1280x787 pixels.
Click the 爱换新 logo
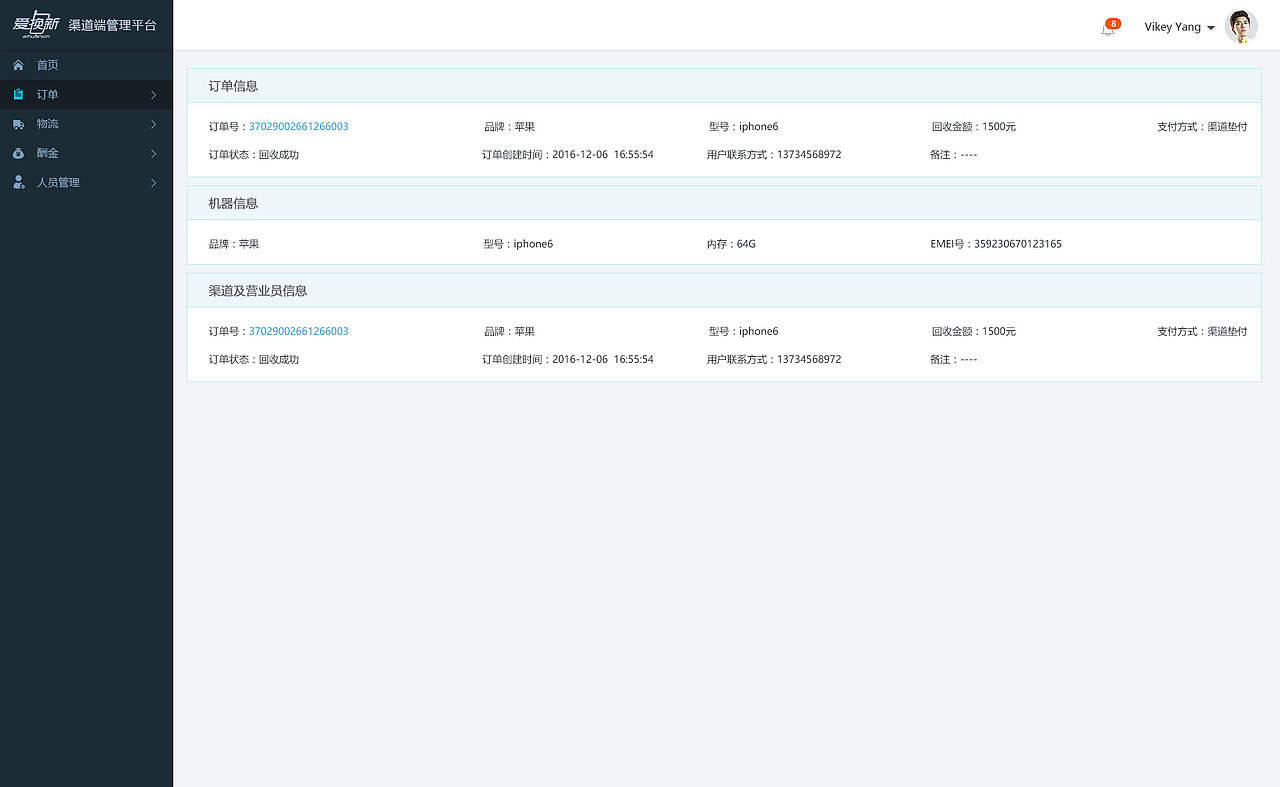click(x=38, y=24)
